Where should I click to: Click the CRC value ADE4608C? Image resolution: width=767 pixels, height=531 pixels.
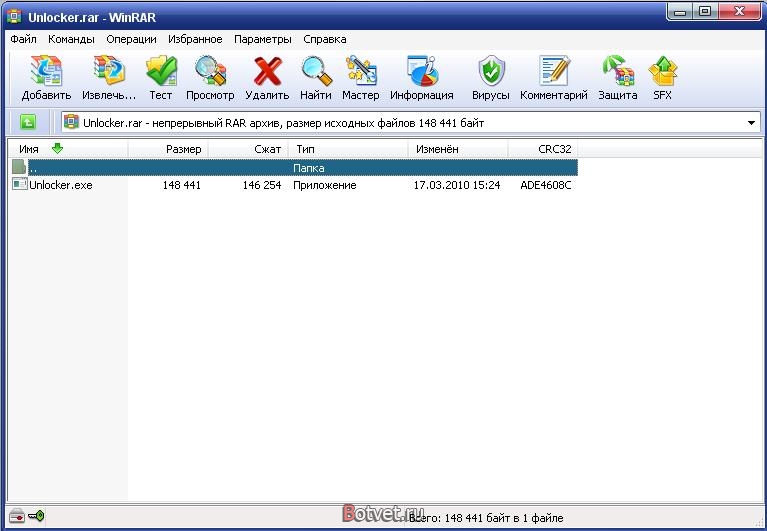click(x=545, y=185)
